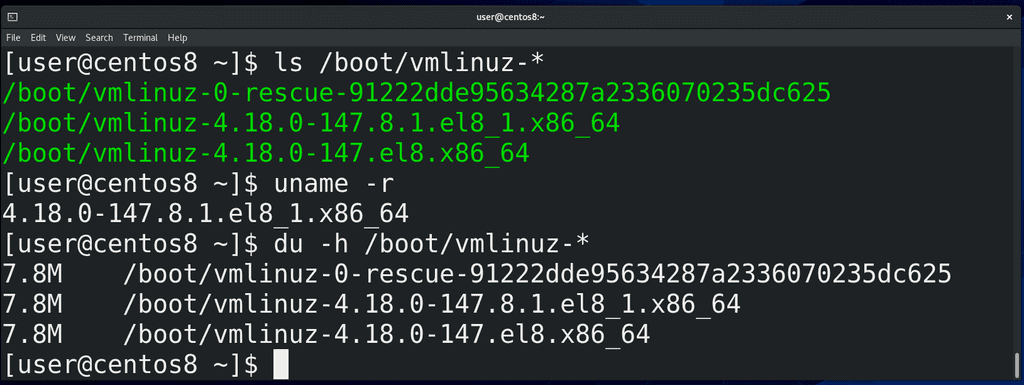Click the vertical scrollbar thumb
This screenshot has width=1024, height=385.
[x=1016, y=363]
